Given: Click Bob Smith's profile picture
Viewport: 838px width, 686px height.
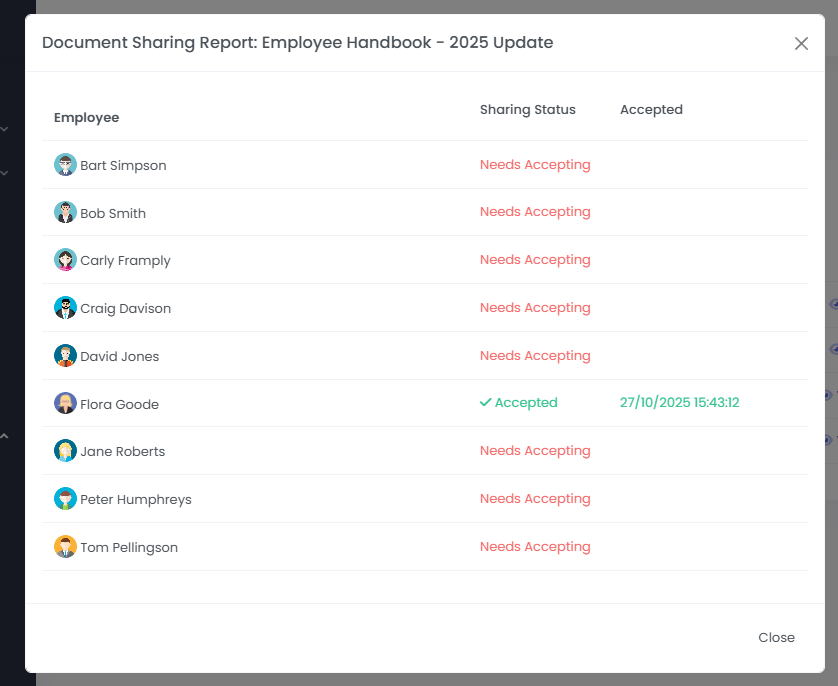Looking at the screenshot, I should [x=65, y=212].
